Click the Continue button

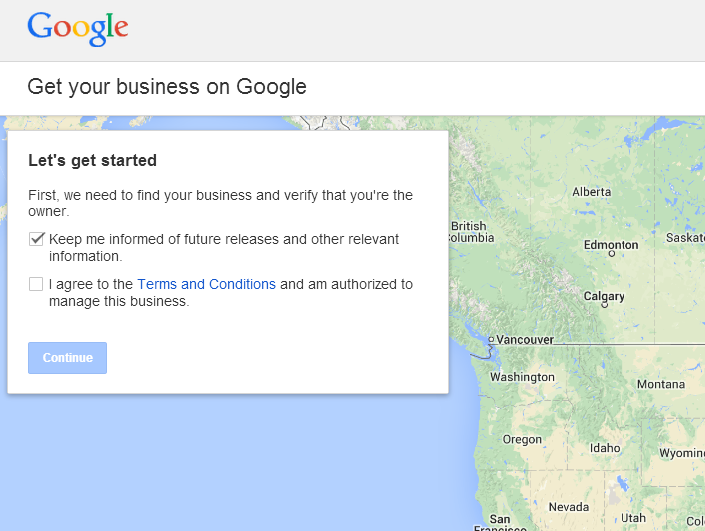point(67,358)
